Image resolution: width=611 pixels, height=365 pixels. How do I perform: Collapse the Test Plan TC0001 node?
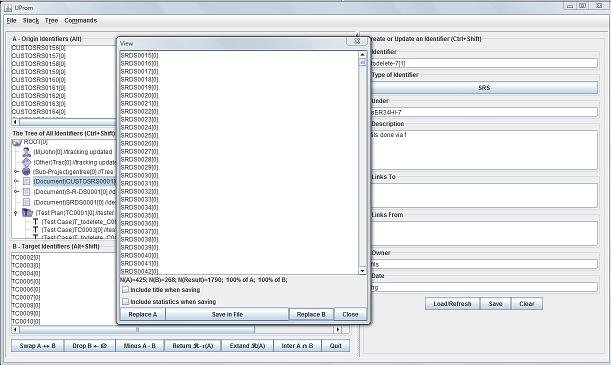16,213
